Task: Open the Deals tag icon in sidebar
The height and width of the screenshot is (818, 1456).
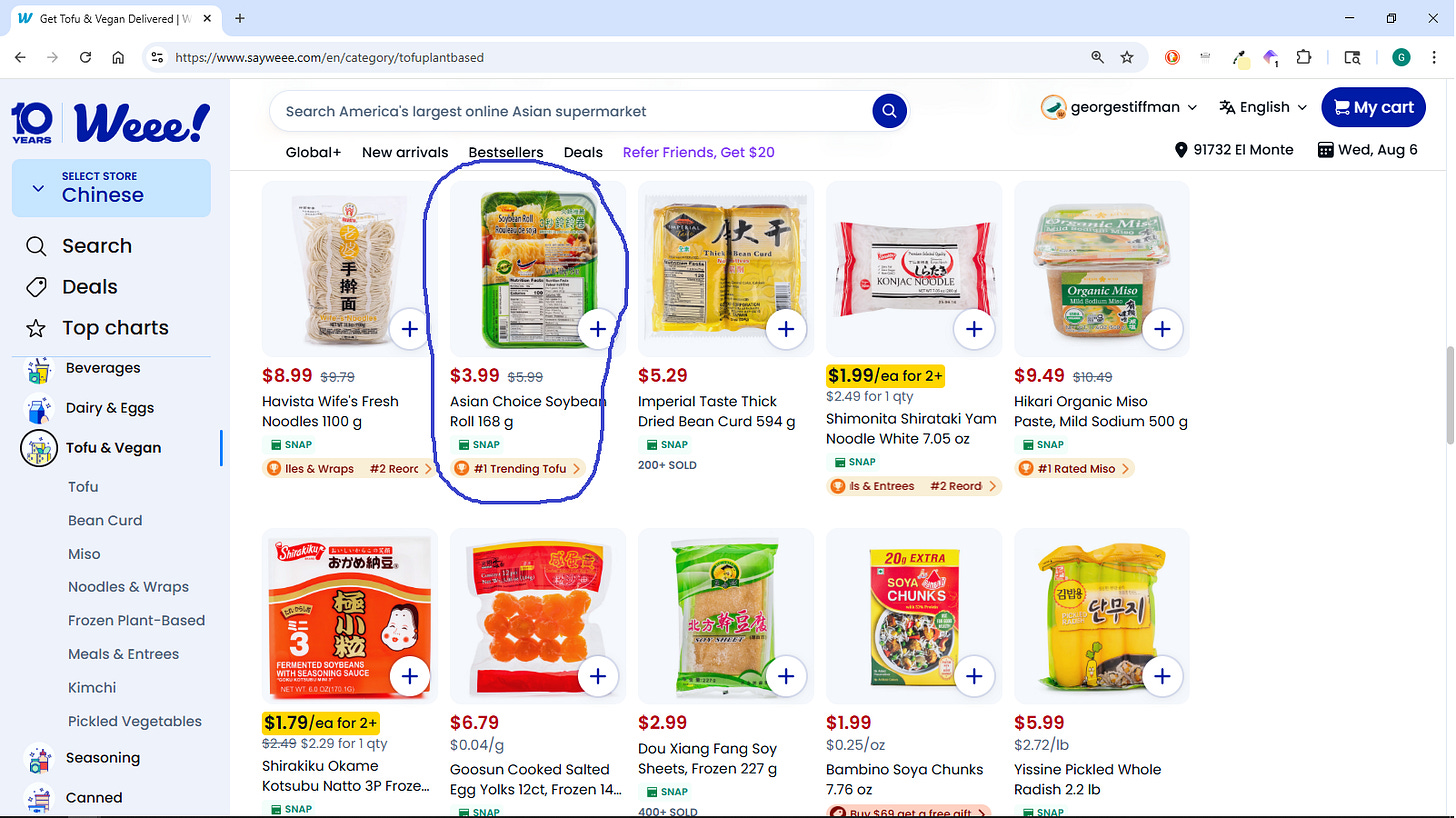Action: (x=36, y=287)
